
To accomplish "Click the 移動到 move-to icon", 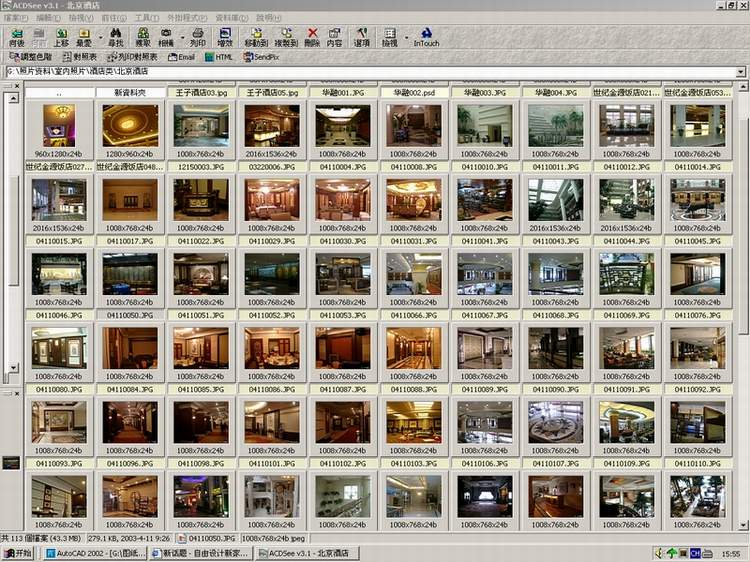I will point(256,37).
